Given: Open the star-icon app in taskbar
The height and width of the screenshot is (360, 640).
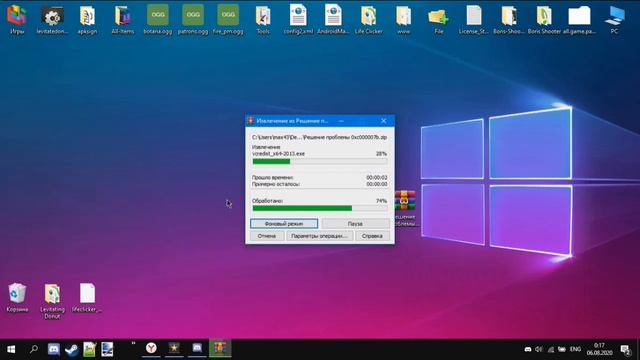Looking at the screenshot, I should [174, 348].
